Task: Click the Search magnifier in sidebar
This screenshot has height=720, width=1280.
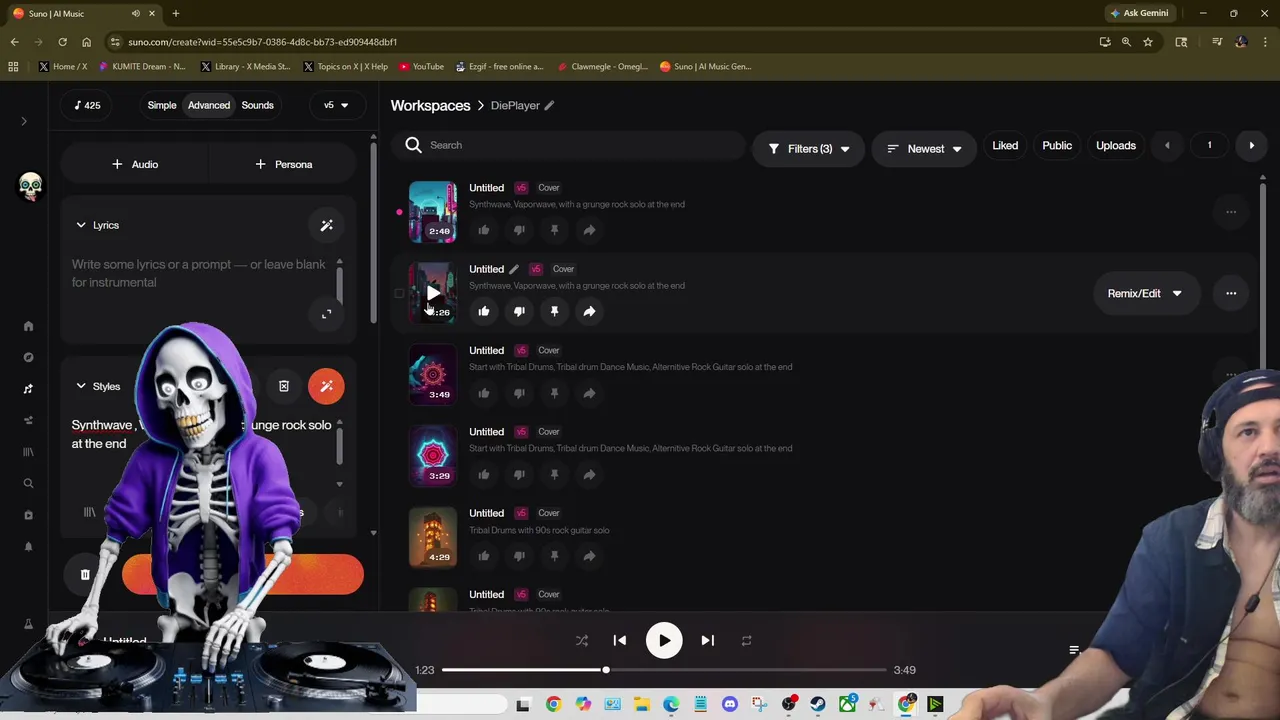Action: [28, 484]
